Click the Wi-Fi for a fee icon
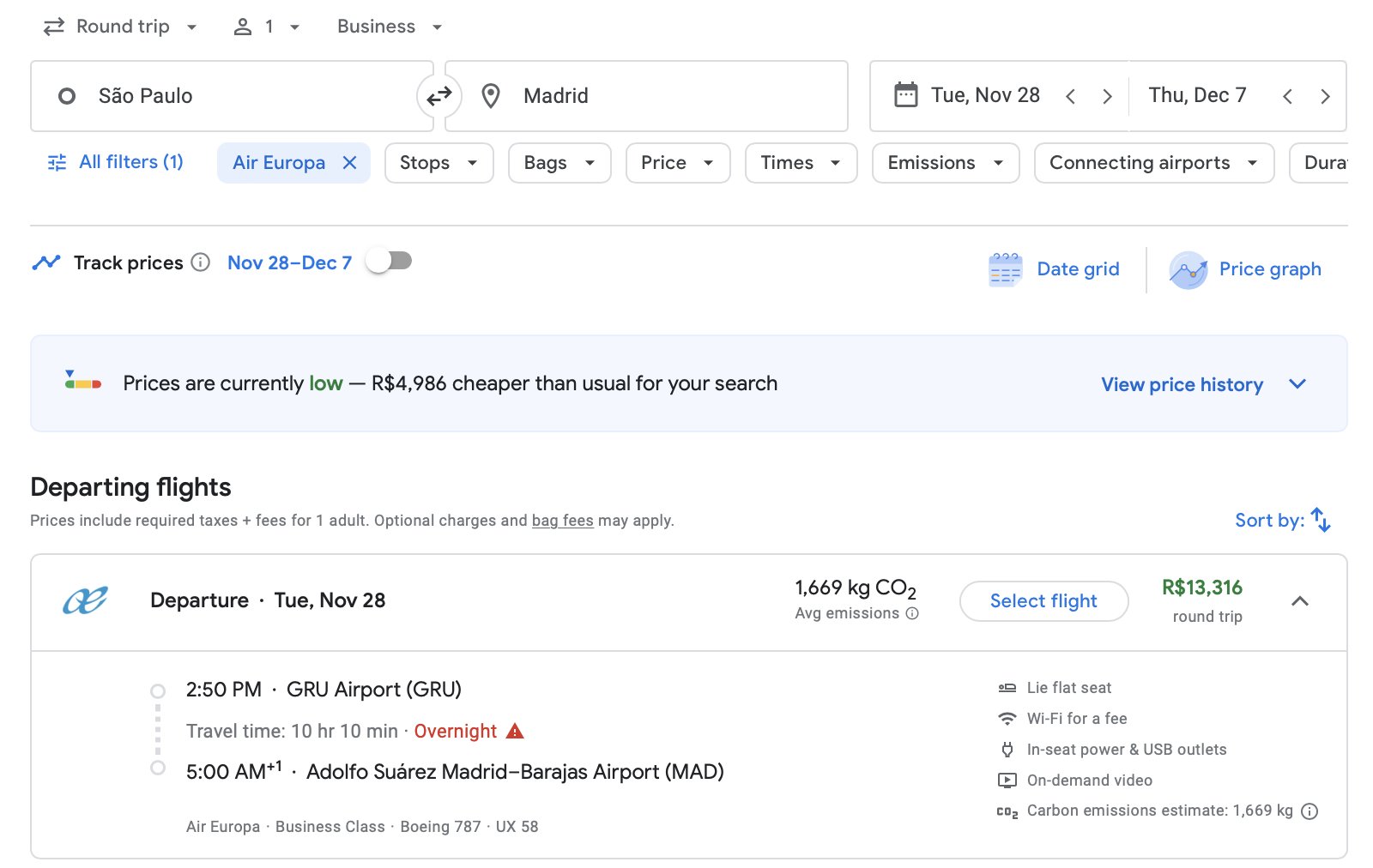The height and width of the screenshot is (868, 1373). 1007,718
